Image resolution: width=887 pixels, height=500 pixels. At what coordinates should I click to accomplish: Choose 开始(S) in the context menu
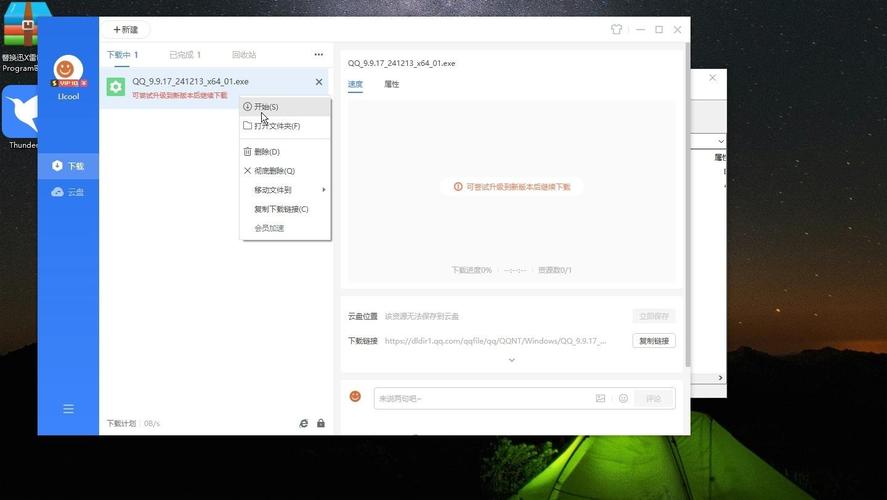285,106
